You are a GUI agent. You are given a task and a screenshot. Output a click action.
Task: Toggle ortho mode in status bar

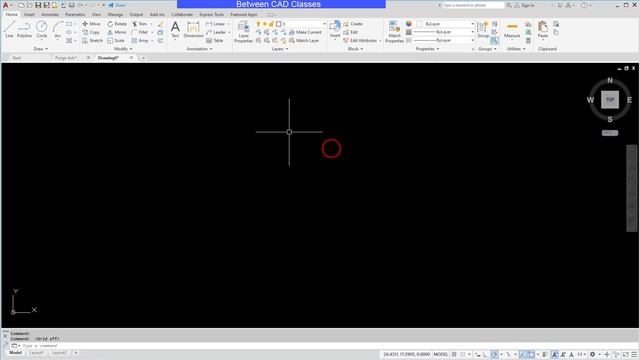[x=486, y=354]
